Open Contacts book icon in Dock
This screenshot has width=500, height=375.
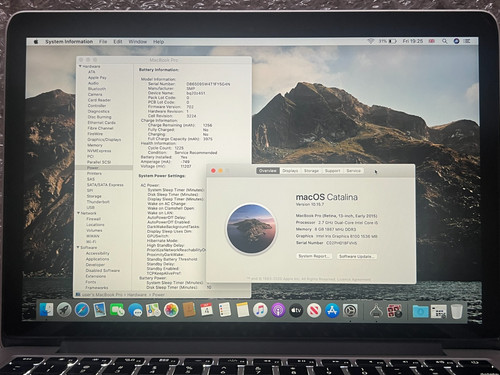(189, 310)
